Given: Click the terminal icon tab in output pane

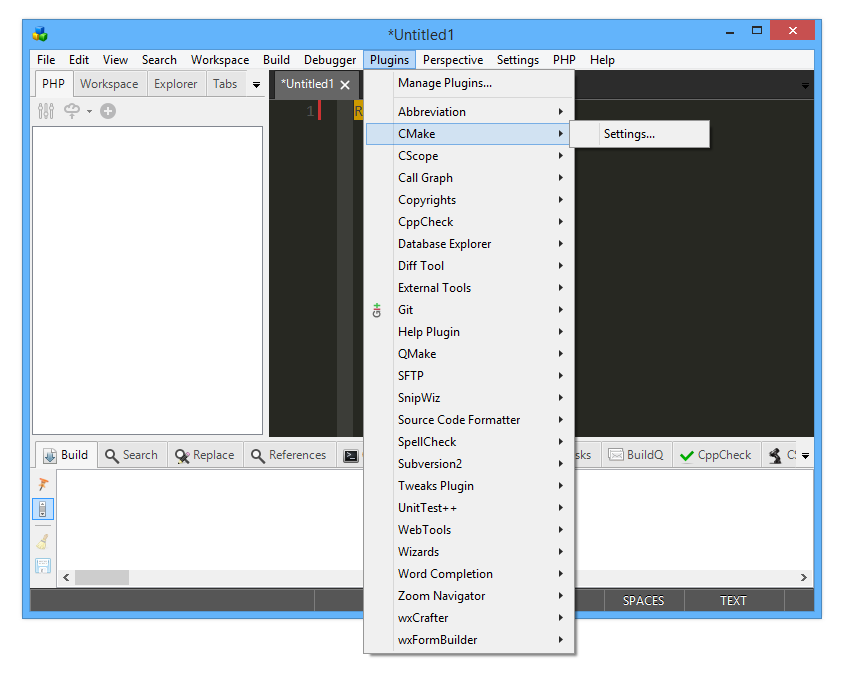Looking at the screenshot, I should (x=351, y=455).
